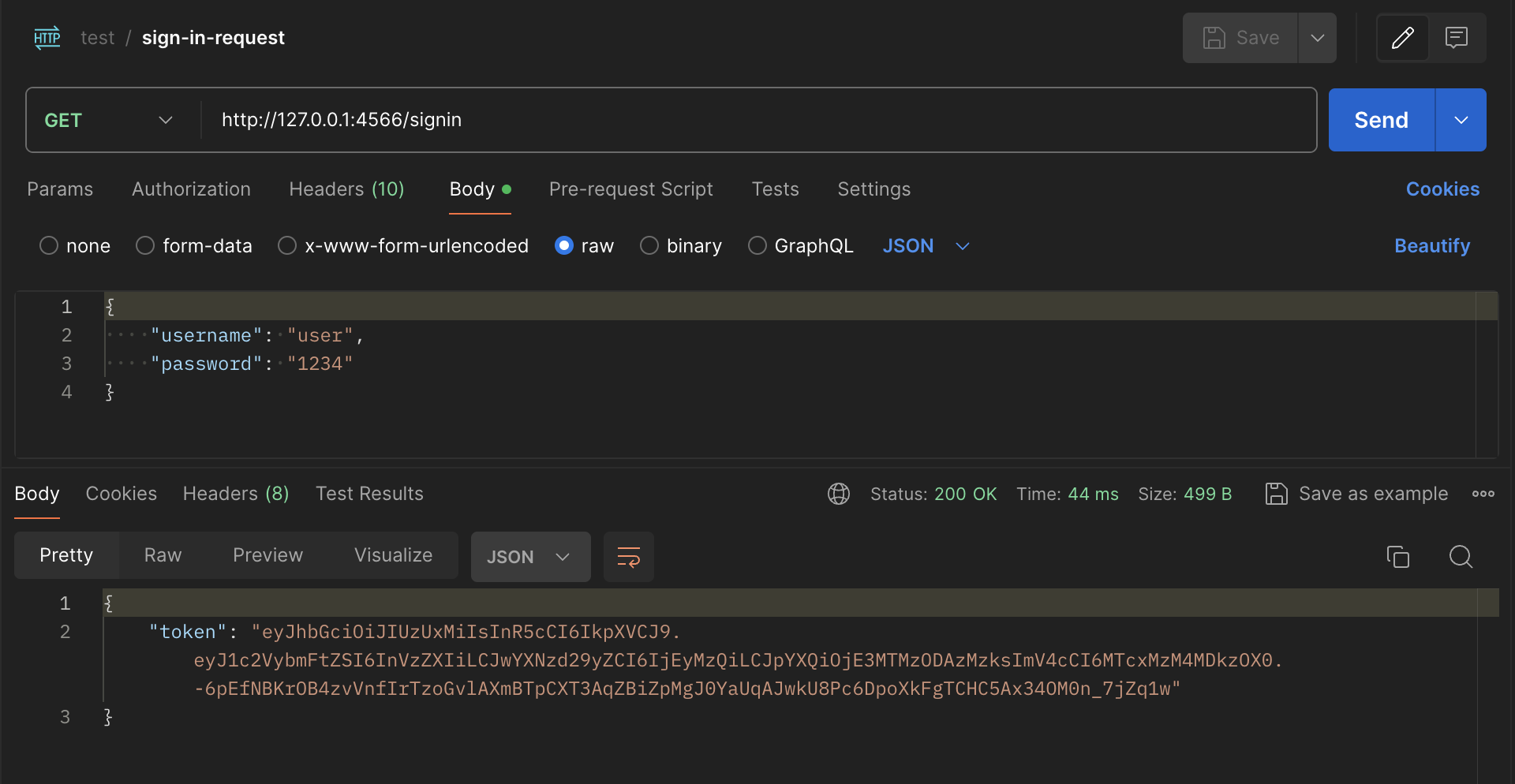The image size is (1515, 784).
Task: Switch response view to Pretty
Action: [66, 555]
